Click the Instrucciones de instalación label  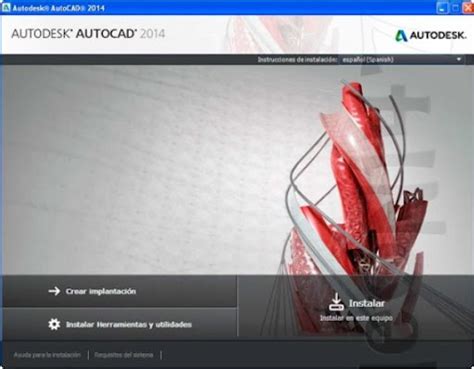296,60
